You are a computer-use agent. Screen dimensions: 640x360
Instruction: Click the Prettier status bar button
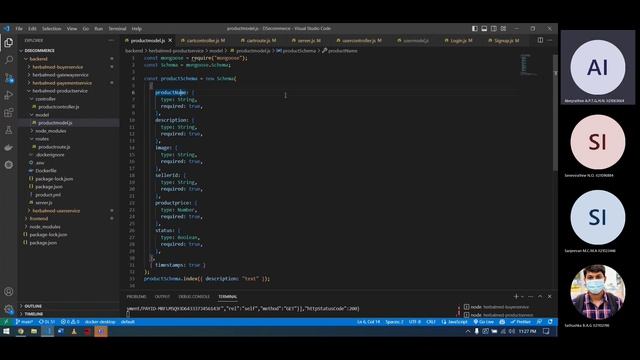pos(520,322)
